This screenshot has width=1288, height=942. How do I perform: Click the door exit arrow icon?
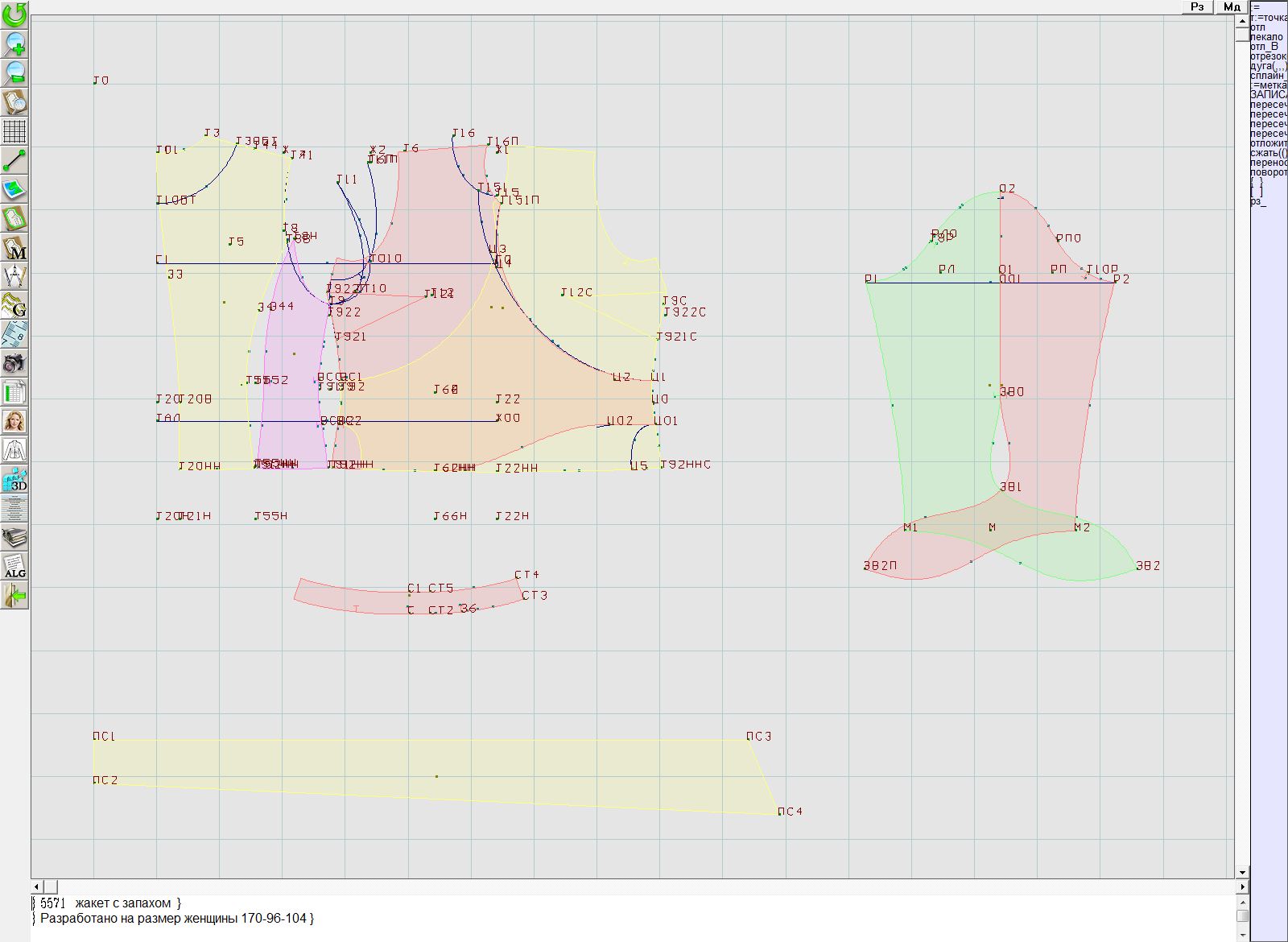coord(14,596)
